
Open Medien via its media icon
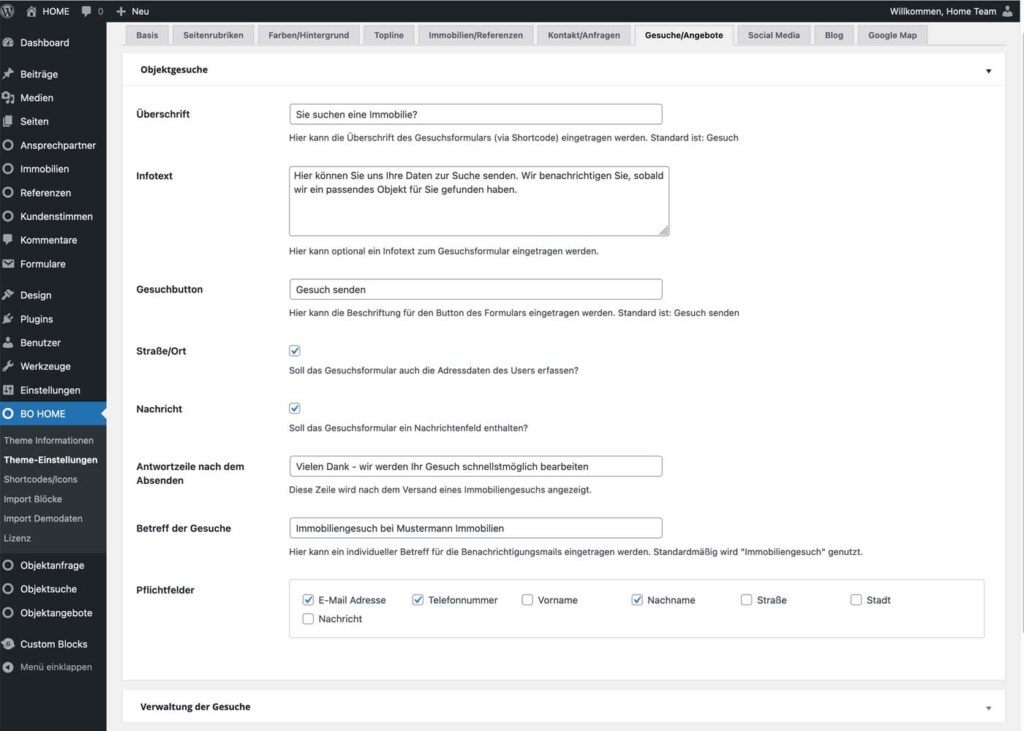[x=9, y=98]
